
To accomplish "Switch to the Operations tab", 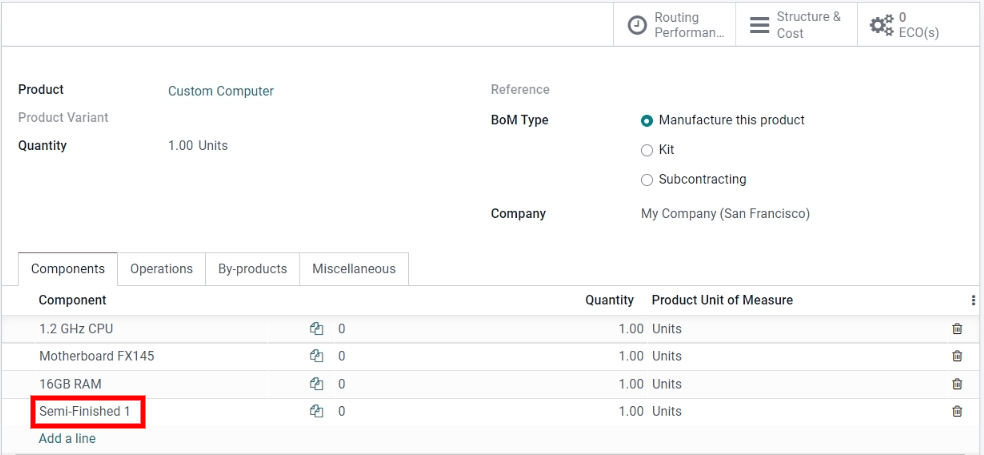I will tap(161, 269).
